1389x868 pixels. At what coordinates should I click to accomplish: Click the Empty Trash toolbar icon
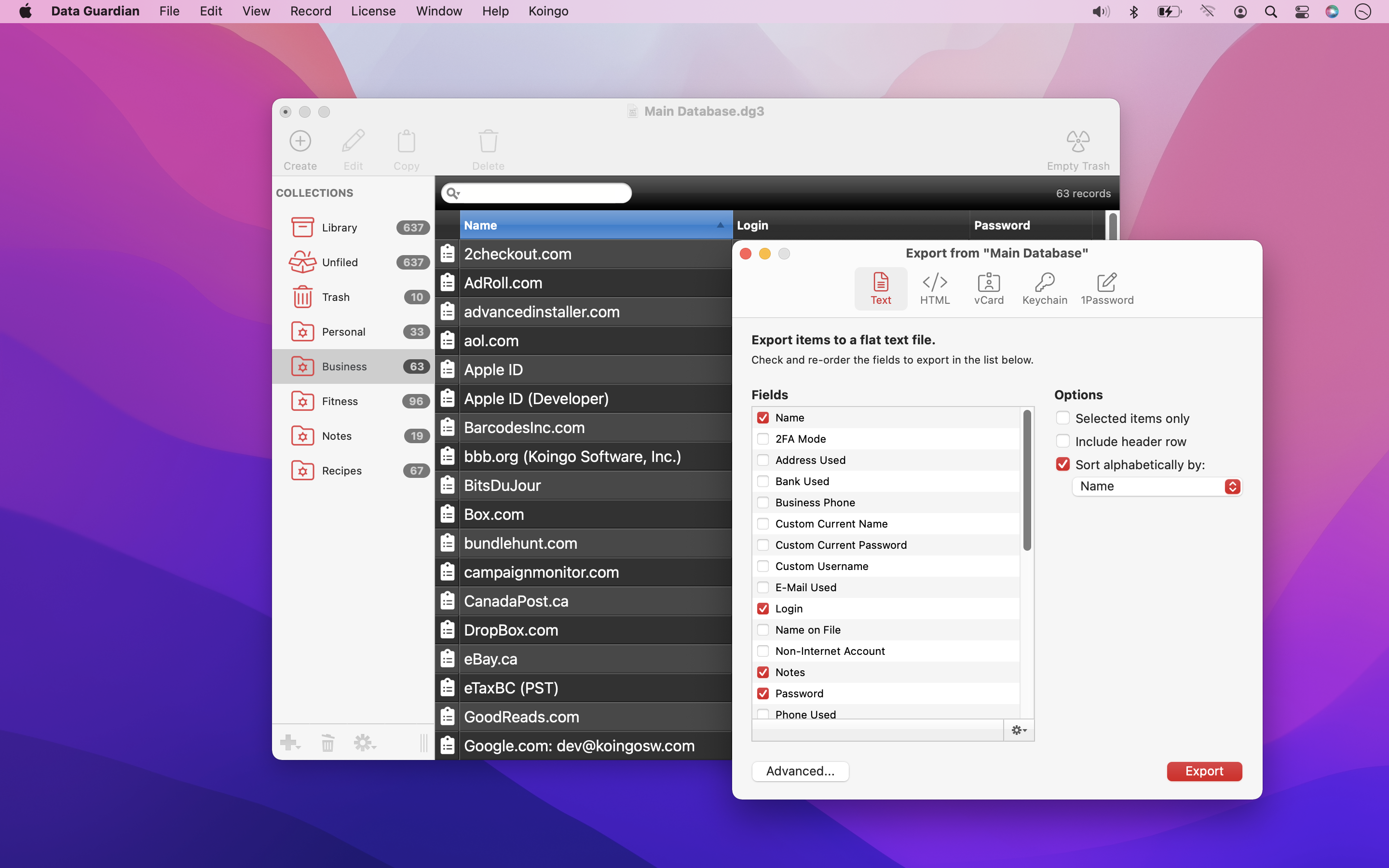(1077, 141)
